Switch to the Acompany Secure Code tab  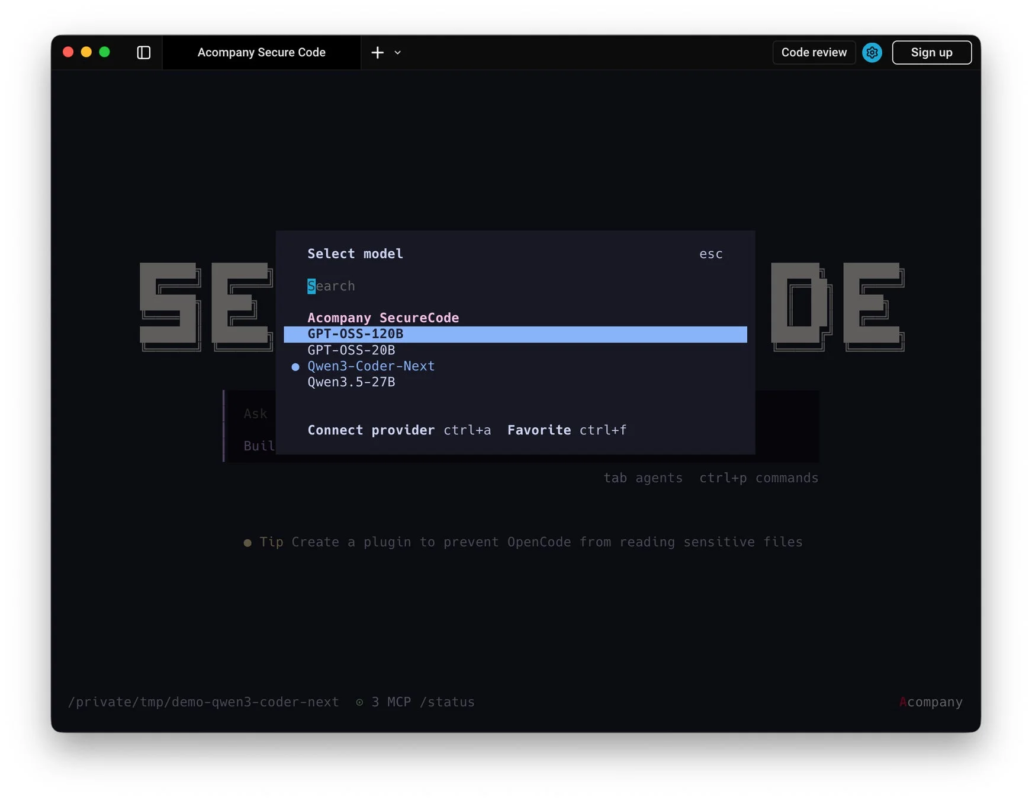(x=262, y=52)
